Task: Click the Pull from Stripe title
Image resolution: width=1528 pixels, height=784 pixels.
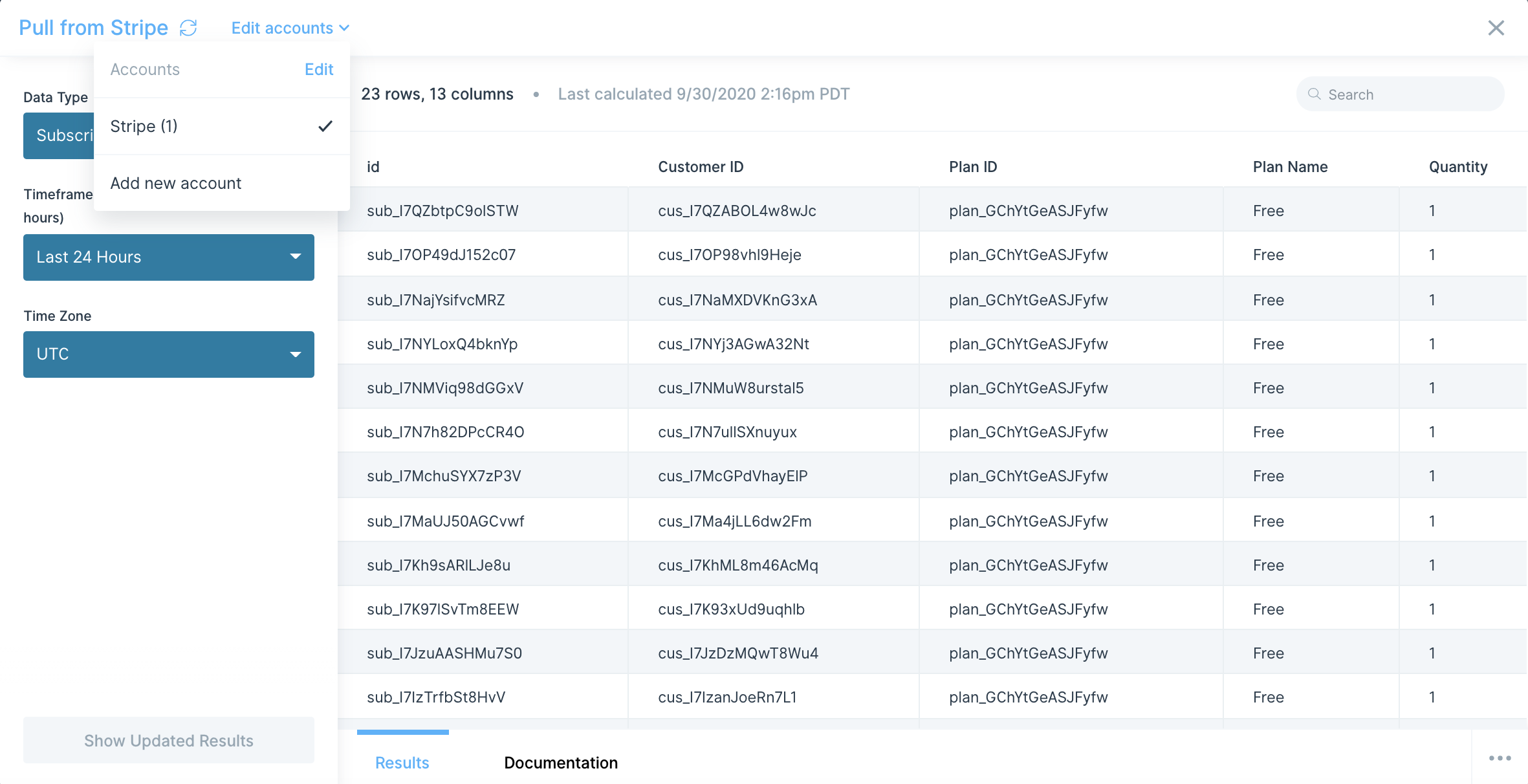Action: click(x=94, y=28)
